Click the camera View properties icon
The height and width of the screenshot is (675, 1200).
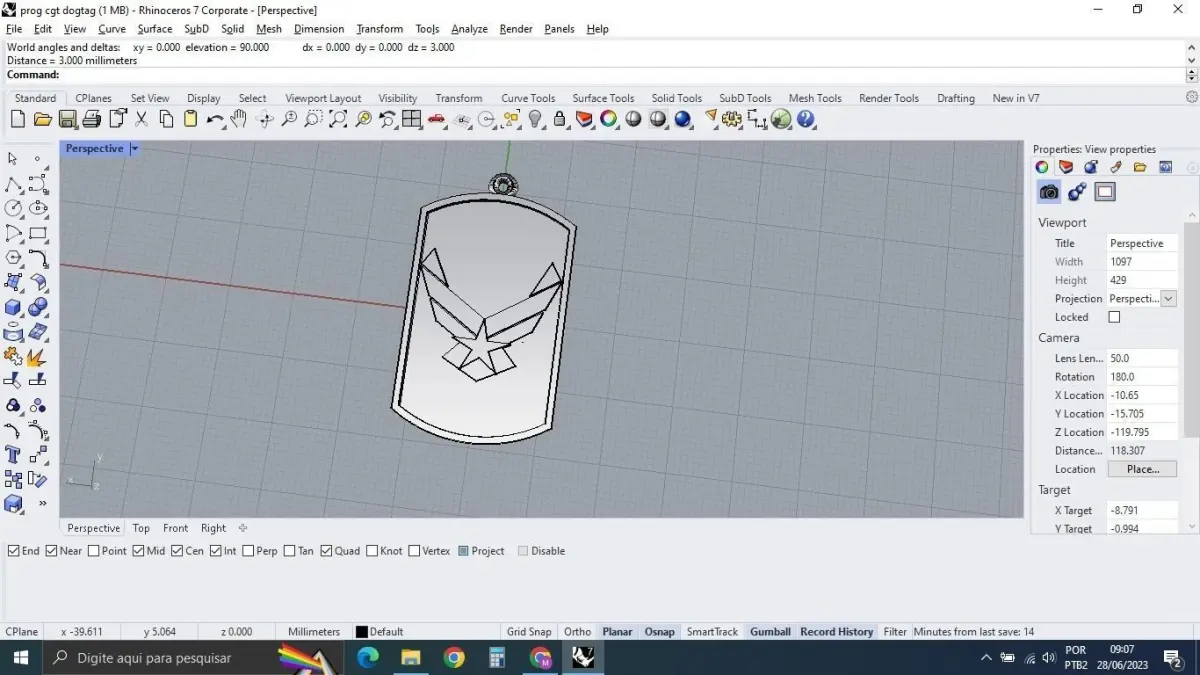click(1049, 192)
